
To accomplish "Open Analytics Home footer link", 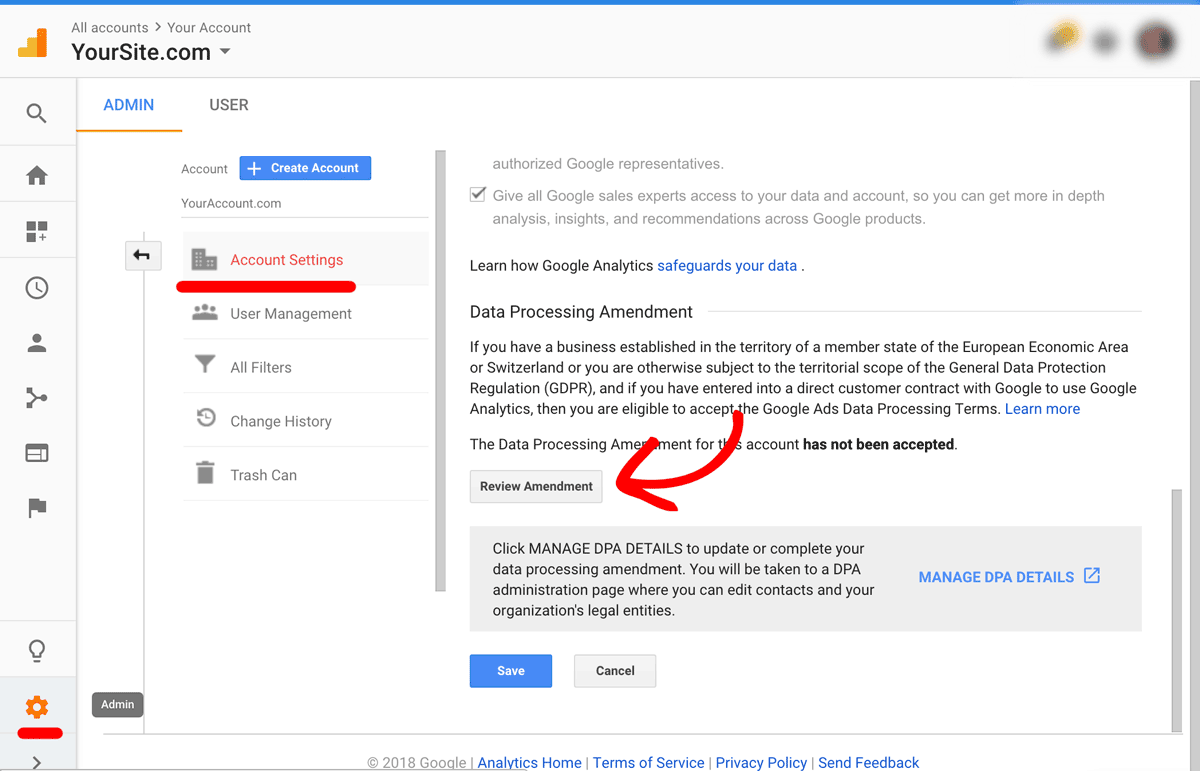I will (x=529, y=763).
